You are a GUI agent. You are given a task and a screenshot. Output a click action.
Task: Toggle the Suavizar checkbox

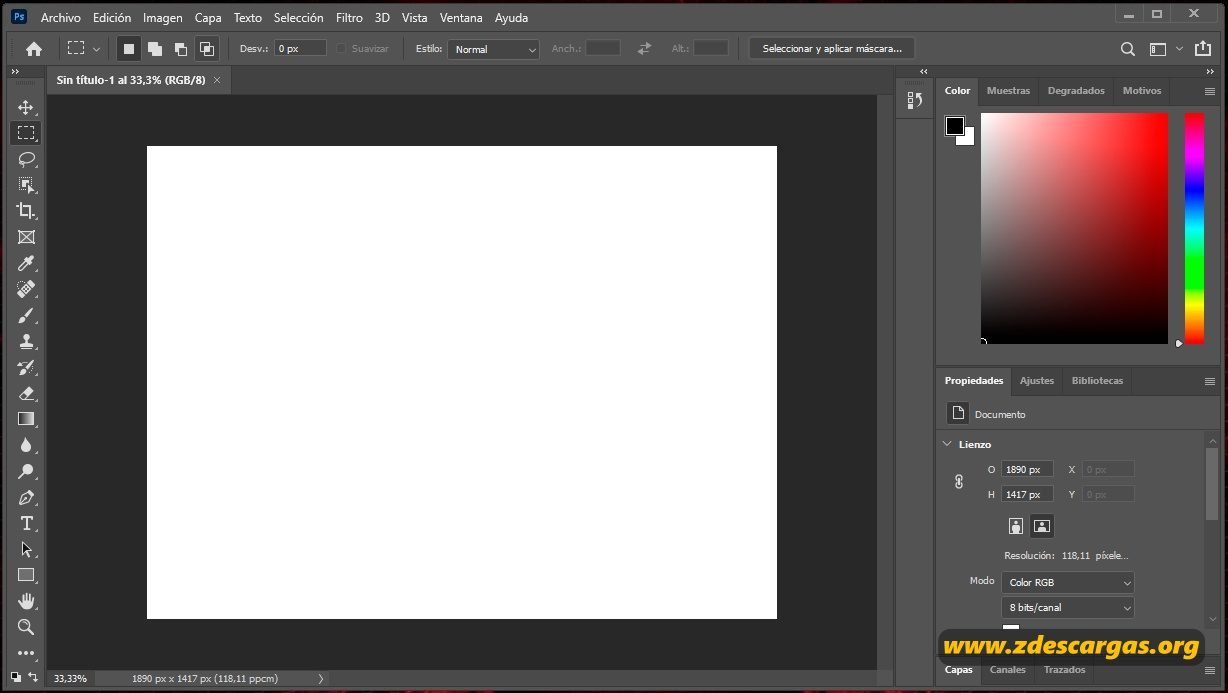341,48
